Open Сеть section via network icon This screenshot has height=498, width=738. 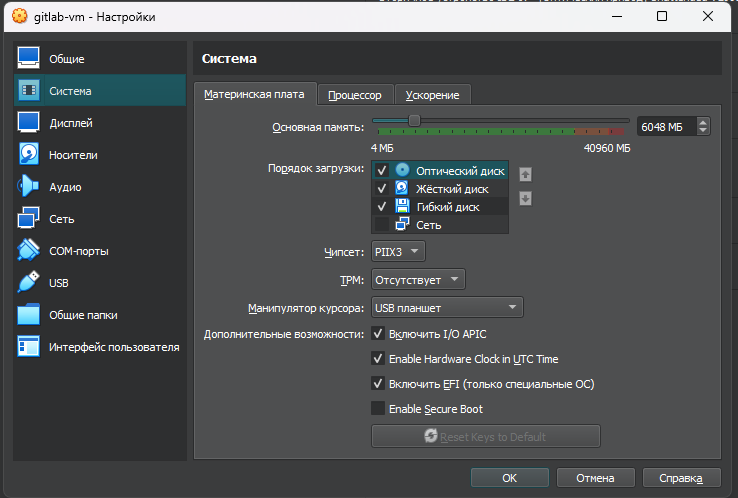pos(28,218)
